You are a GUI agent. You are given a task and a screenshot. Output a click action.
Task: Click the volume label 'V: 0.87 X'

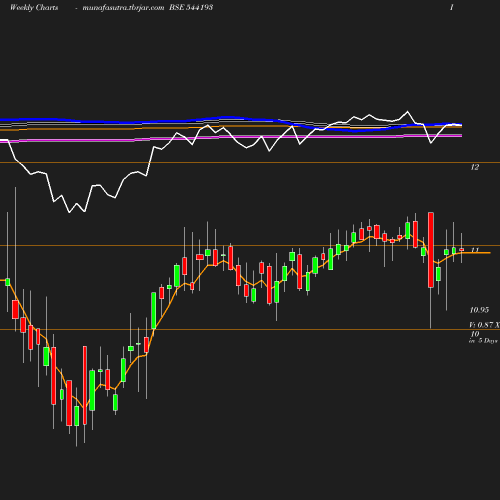coord(484,325)
